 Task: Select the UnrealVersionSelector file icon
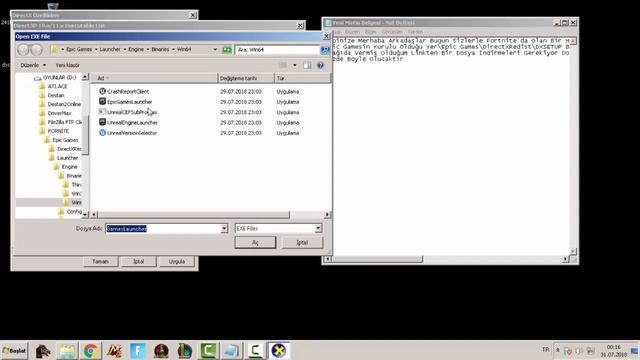102,133
